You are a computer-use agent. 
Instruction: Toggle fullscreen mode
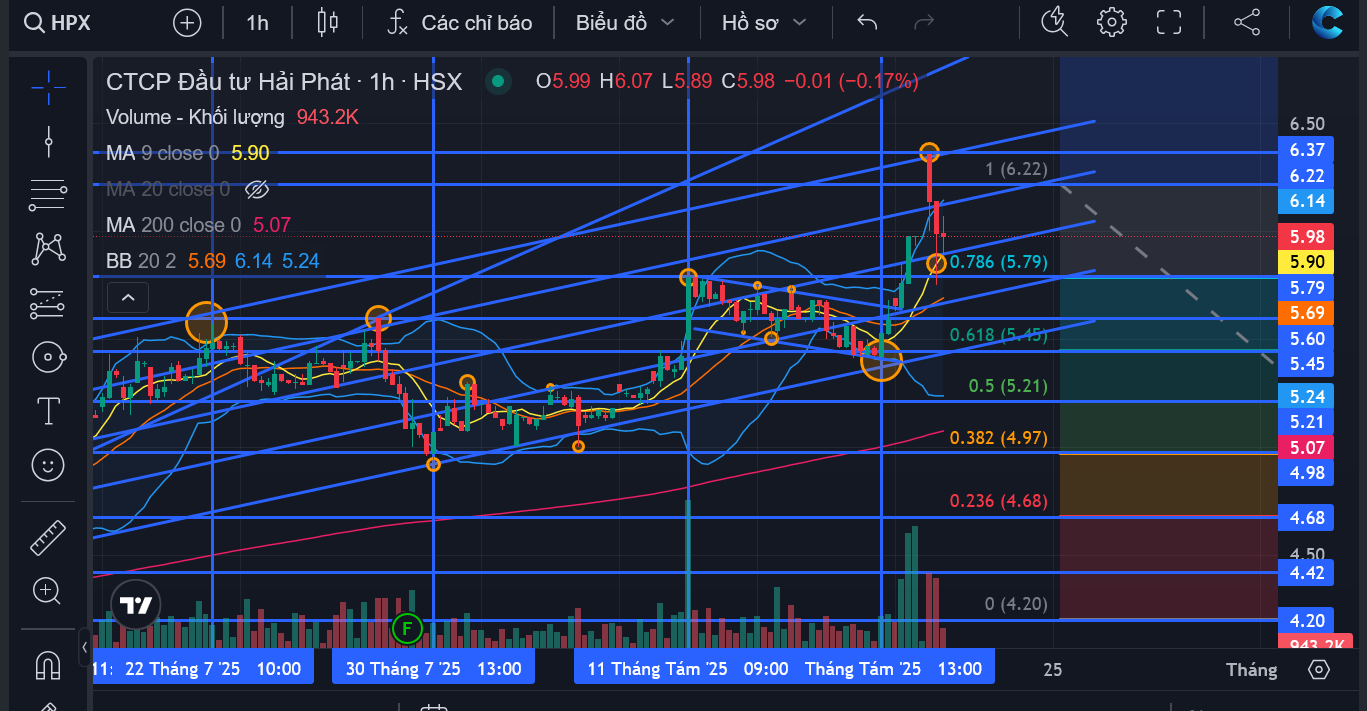pos(1168,22)
